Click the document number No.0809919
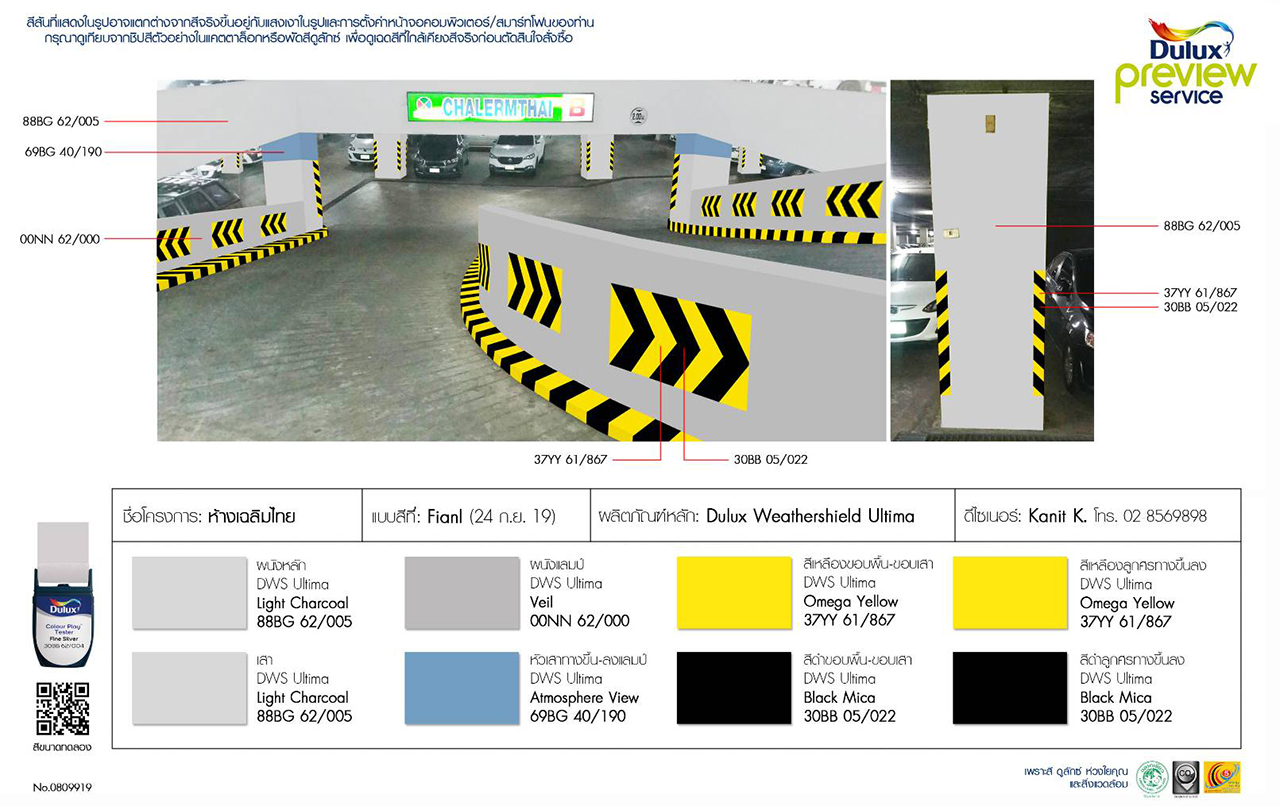Screen dimensions: 1280x806 (x=62, y=788)
